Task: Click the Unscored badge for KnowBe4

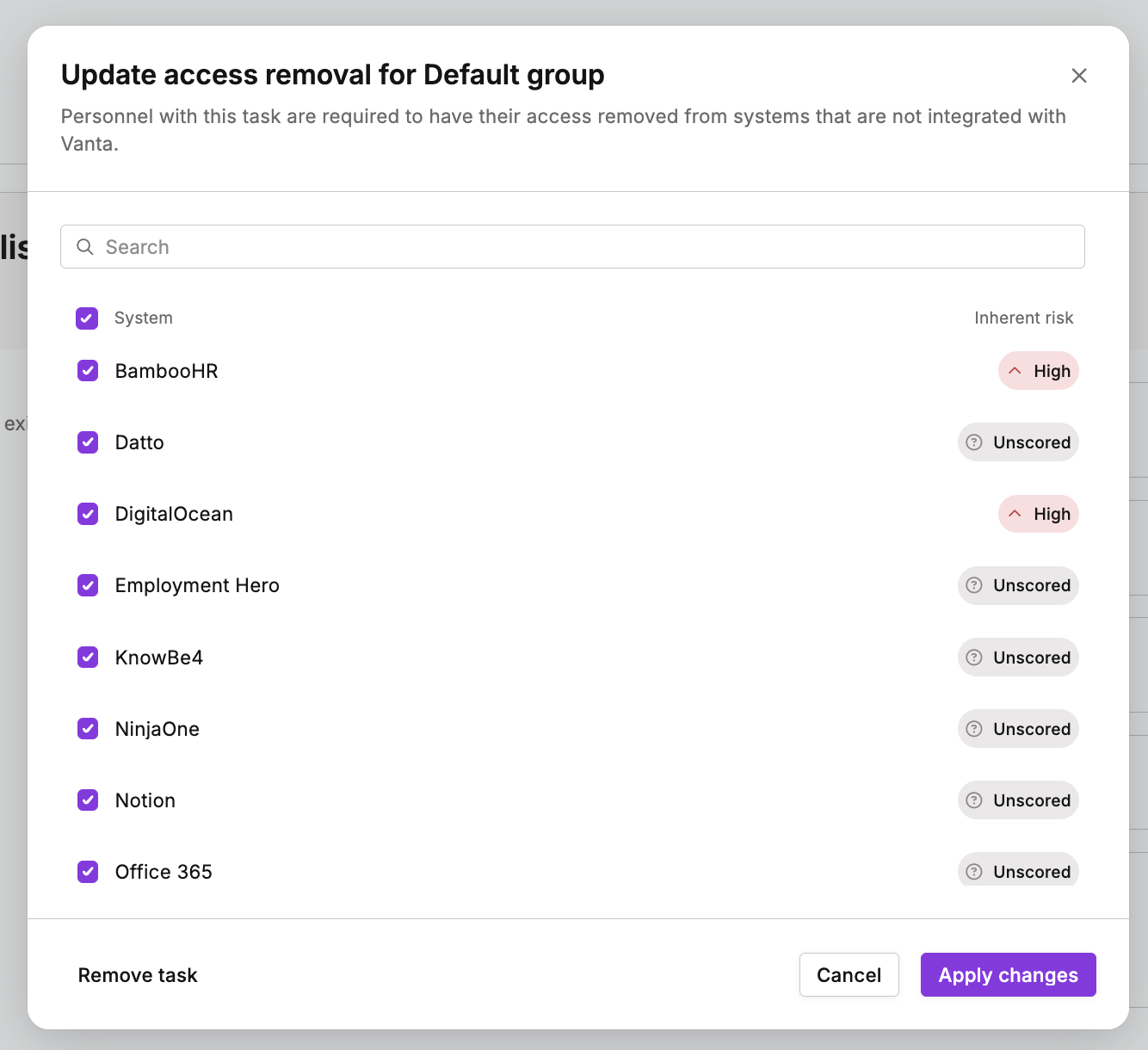Action: [x=1018, y=658]
